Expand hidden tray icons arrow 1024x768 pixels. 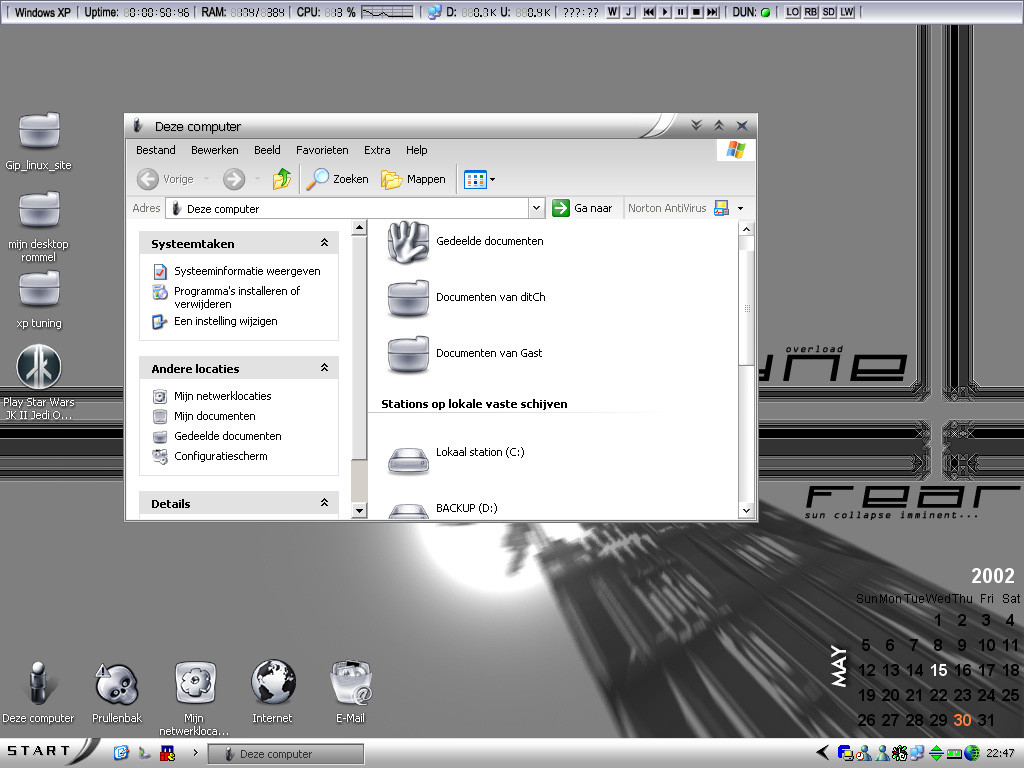click(x=823, y=753)
